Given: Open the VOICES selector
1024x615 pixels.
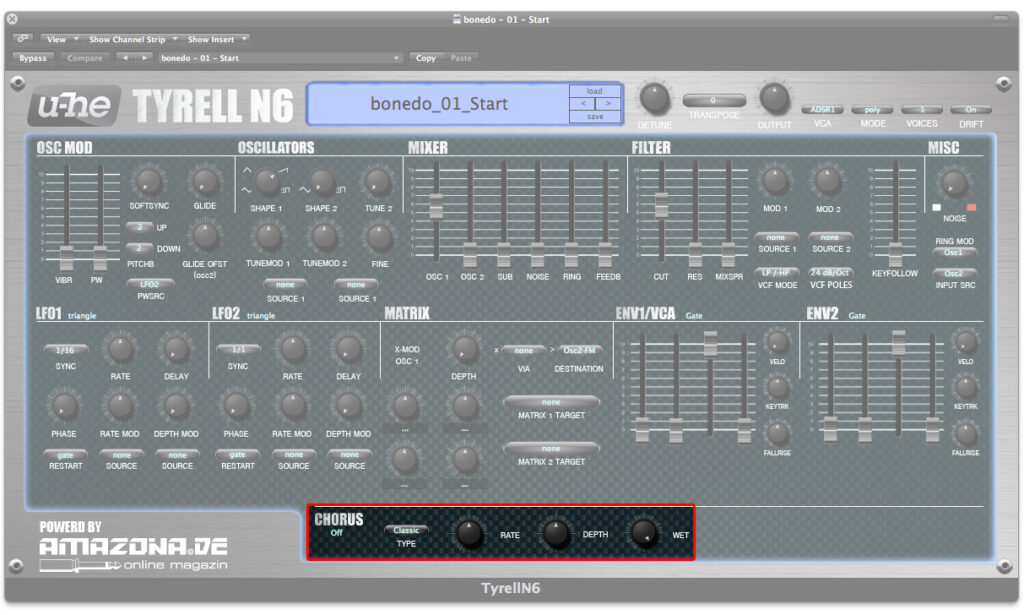Looking at the screenshot, I should [x=921, y=110].
